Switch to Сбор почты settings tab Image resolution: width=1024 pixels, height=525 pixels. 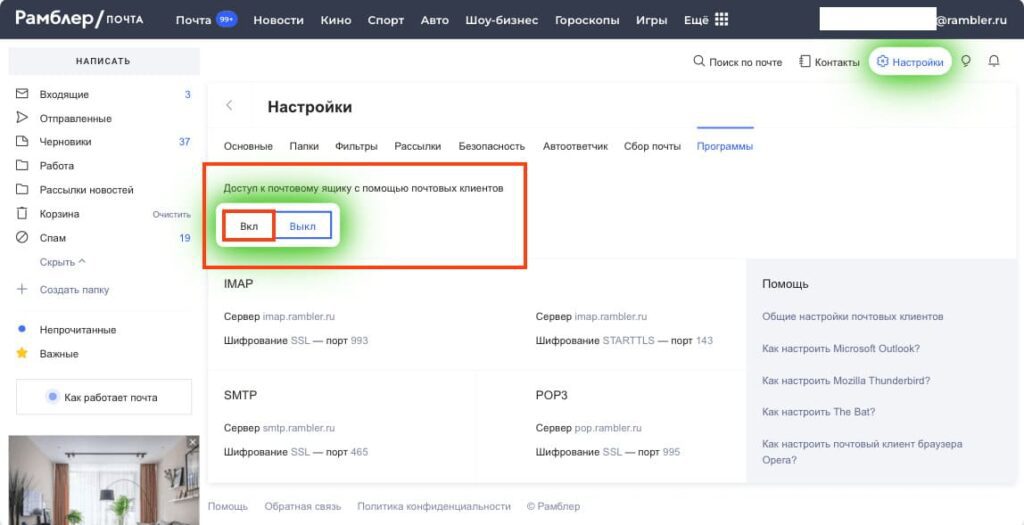[x=652, y=146]
